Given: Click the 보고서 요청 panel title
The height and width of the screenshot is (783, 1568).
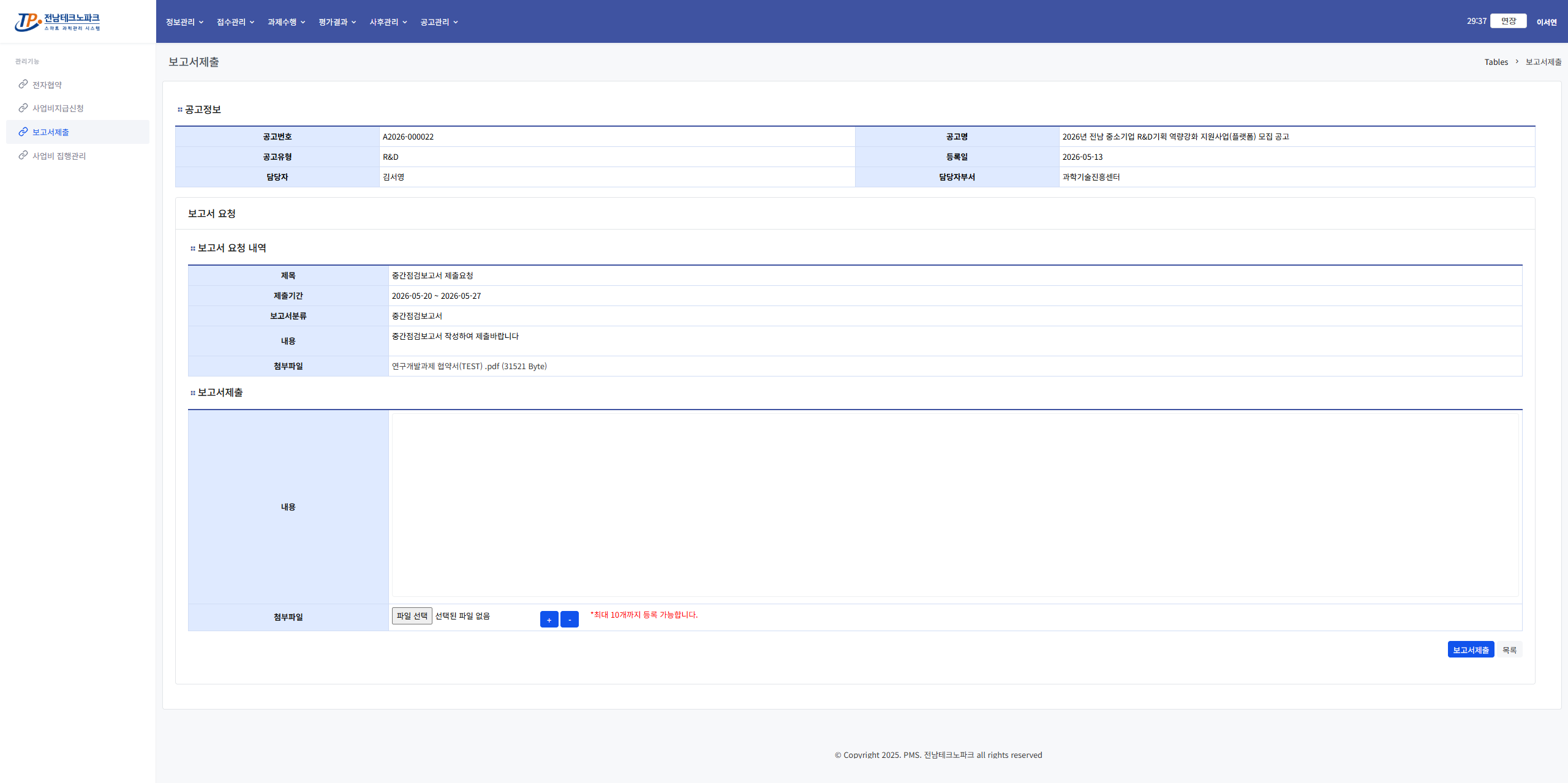Looking at the screenshot, I should click(211, 214).
